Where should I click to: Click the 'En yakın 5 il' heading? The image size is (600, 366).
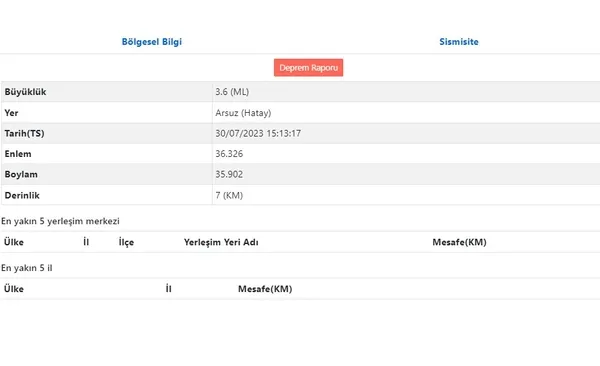click(x=27, y=268)
